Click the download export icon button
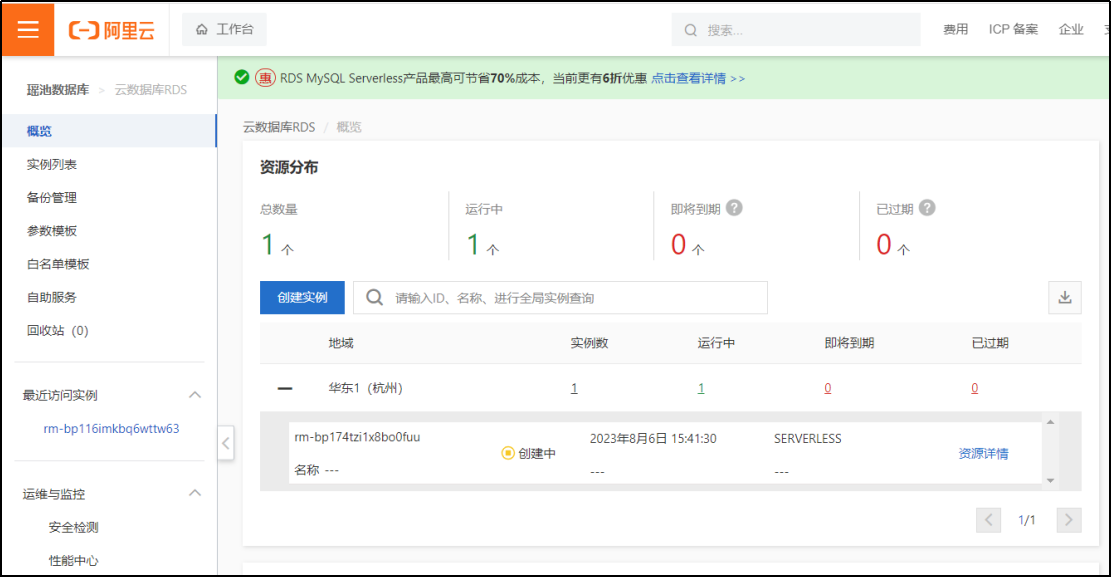 [x=1064, y=298]
